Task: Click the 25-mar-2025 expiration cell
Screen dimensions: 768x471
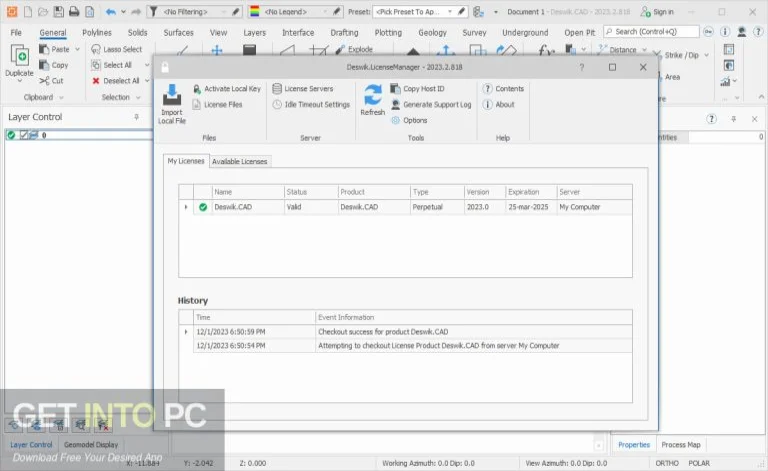Action: (531, 207)
